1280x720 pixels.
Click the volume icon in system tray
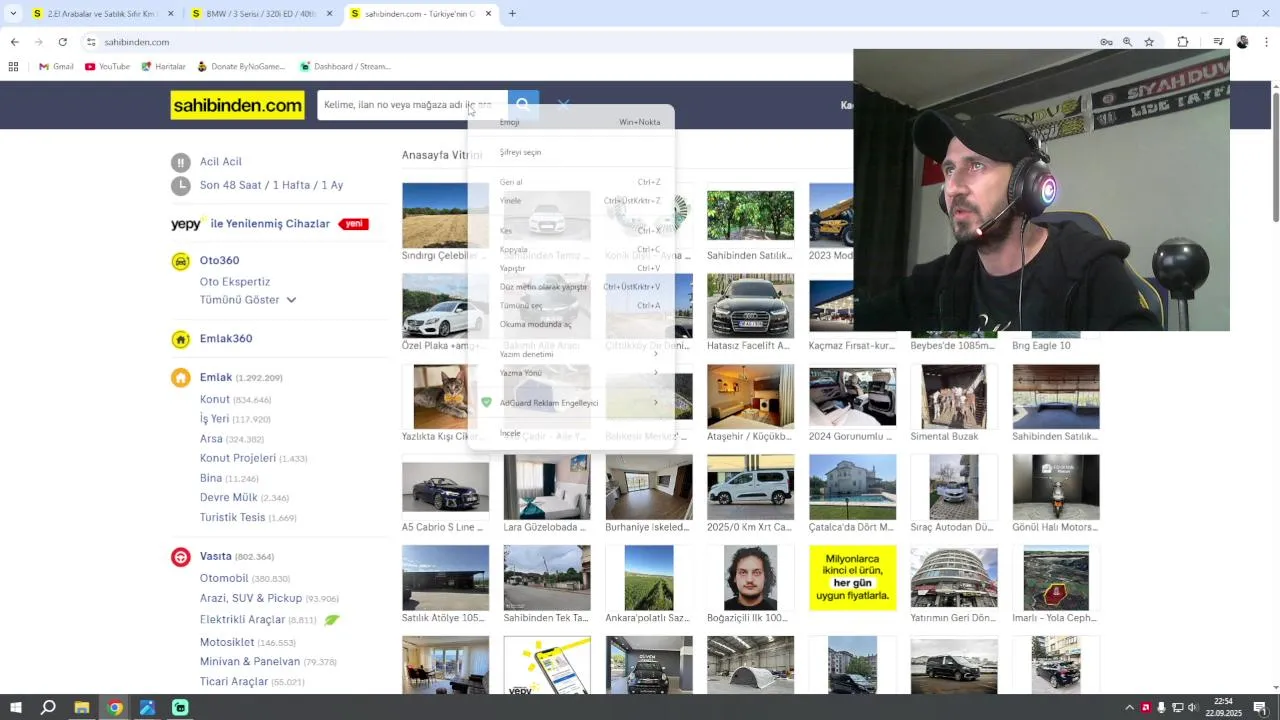[1192, 708]
